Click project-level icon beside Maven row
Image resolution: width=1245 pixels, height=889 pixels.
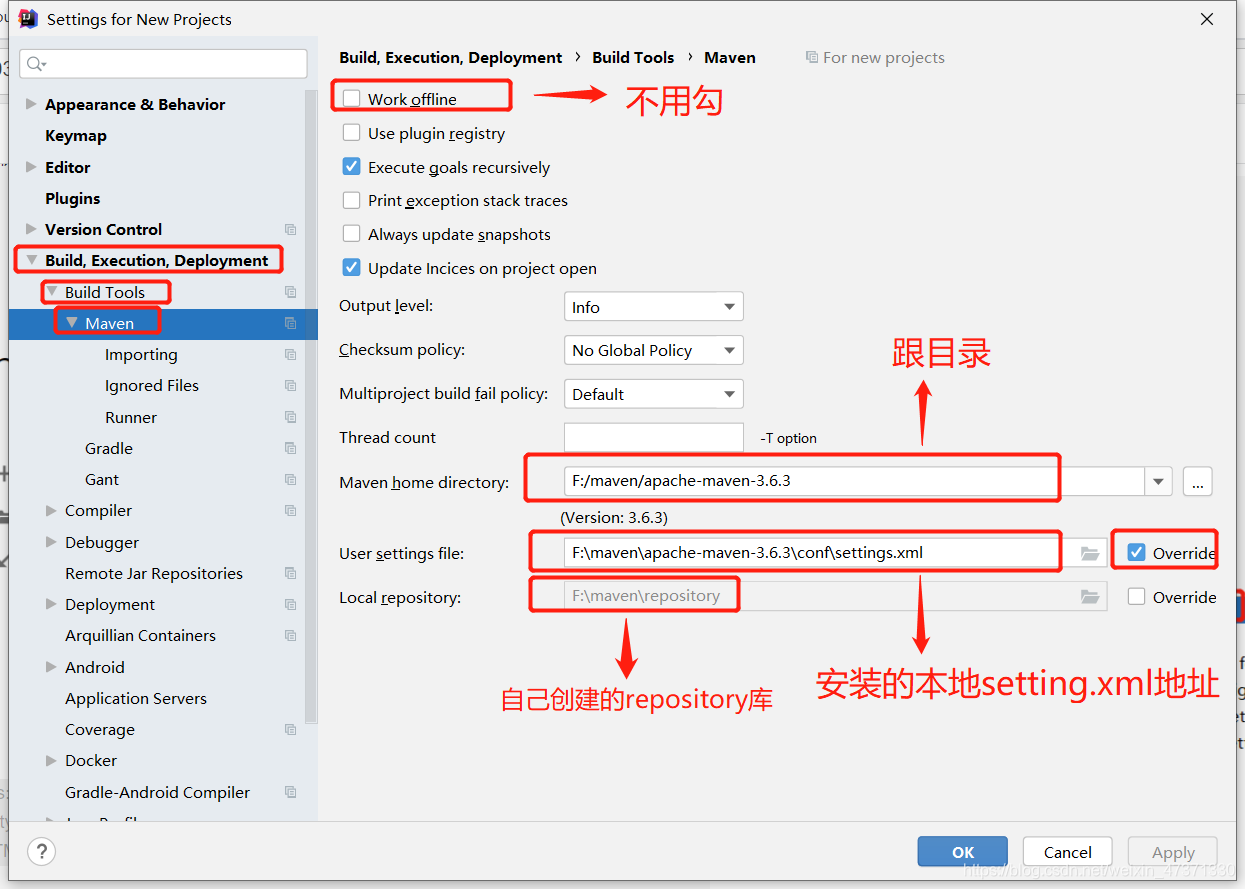click(x=290, y=323)
